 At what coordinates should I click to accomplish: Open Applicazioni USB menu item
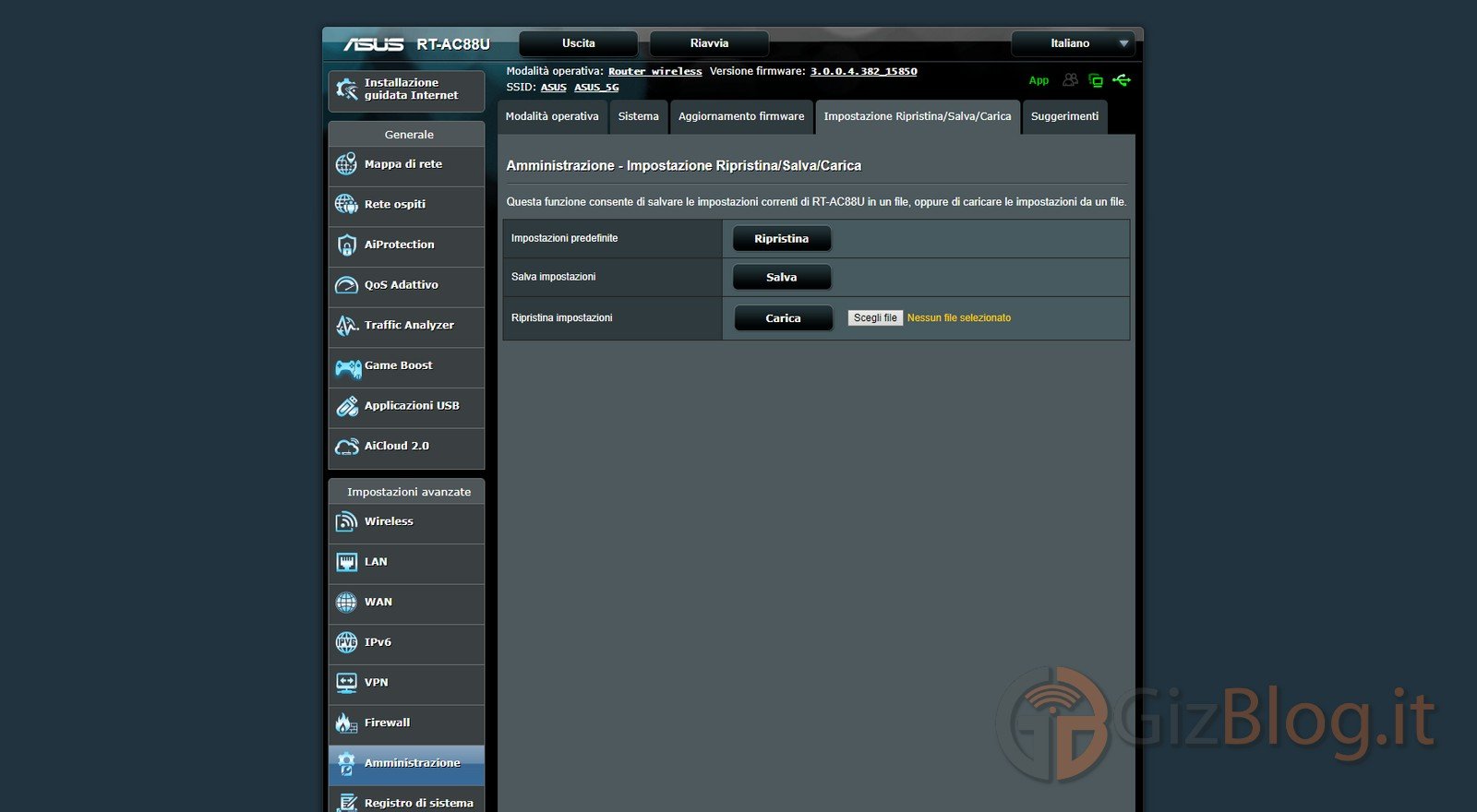coord(406,406)
